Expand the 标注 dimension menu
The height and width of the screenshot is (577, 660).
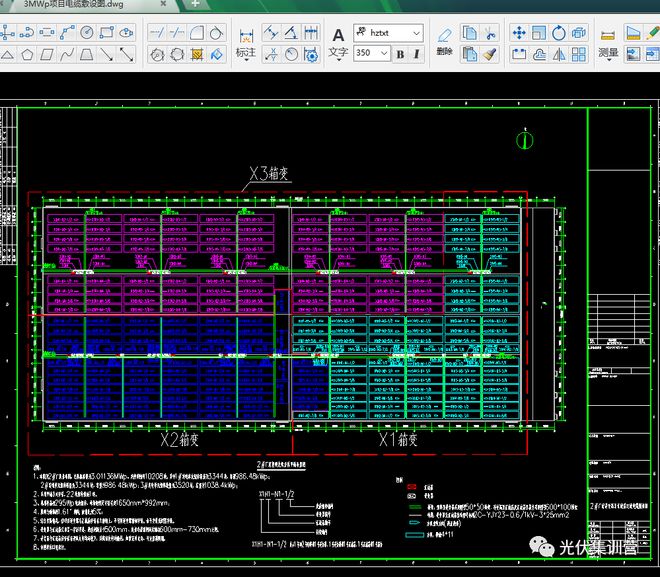pyautogui.click(x=245, y=53)
